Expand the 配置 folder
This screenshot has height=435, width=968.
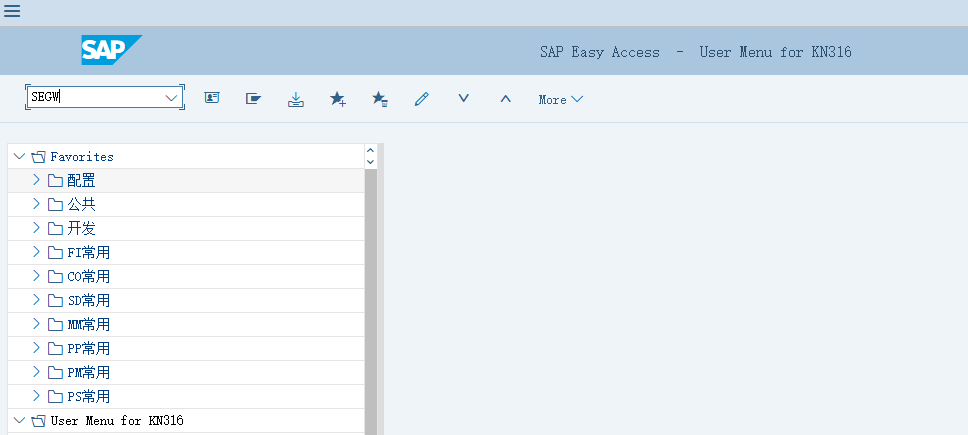pyautogui.click(x=36, y=180)
